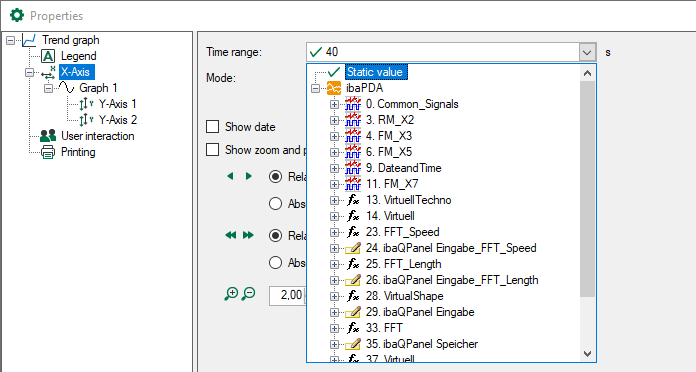Click the scroll up arrow of the list
Screen dimensions: 696x372
click(587, 73)
